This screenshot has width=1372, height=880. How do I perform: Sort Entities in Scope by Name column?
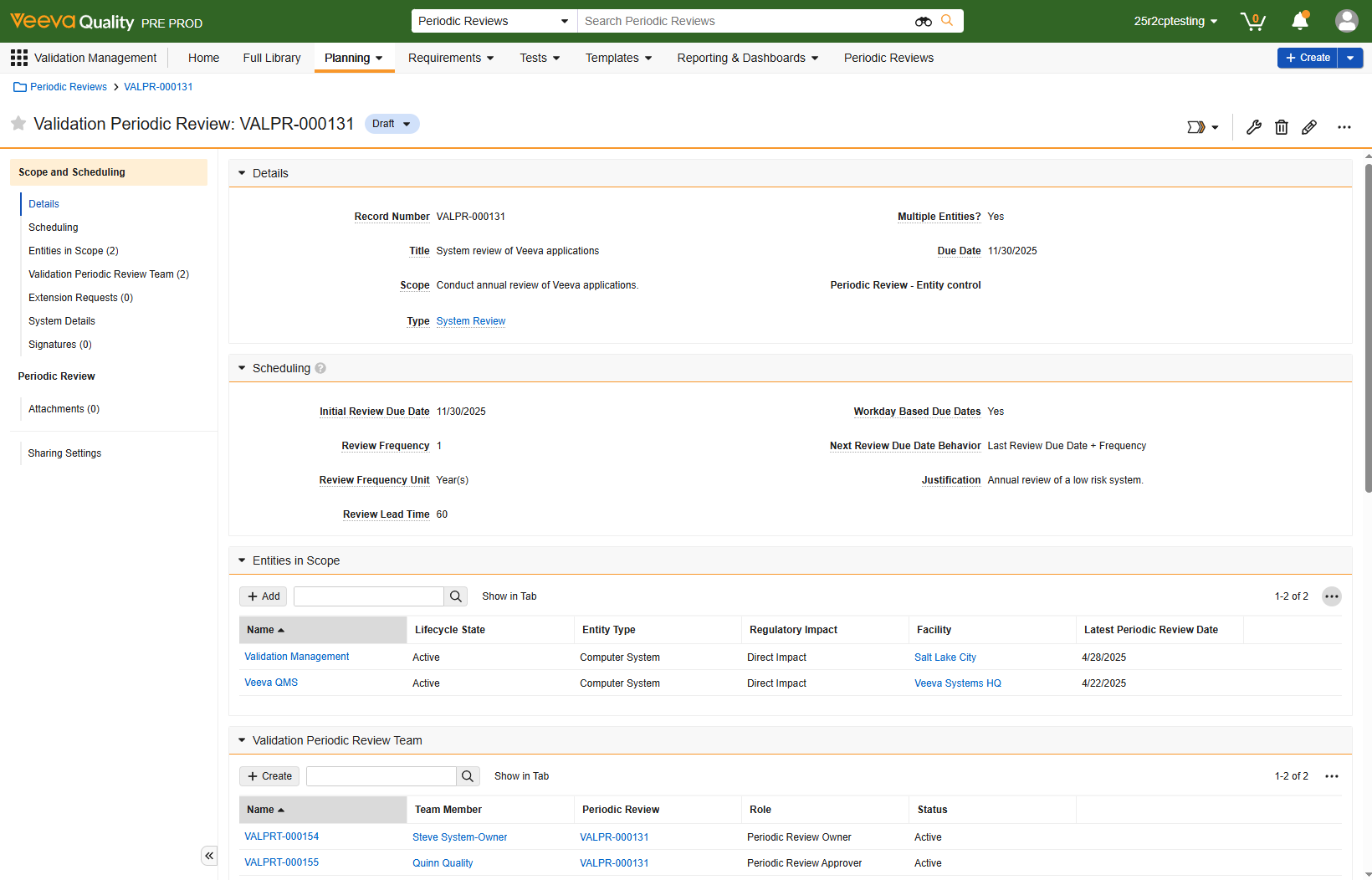[323, 630]
